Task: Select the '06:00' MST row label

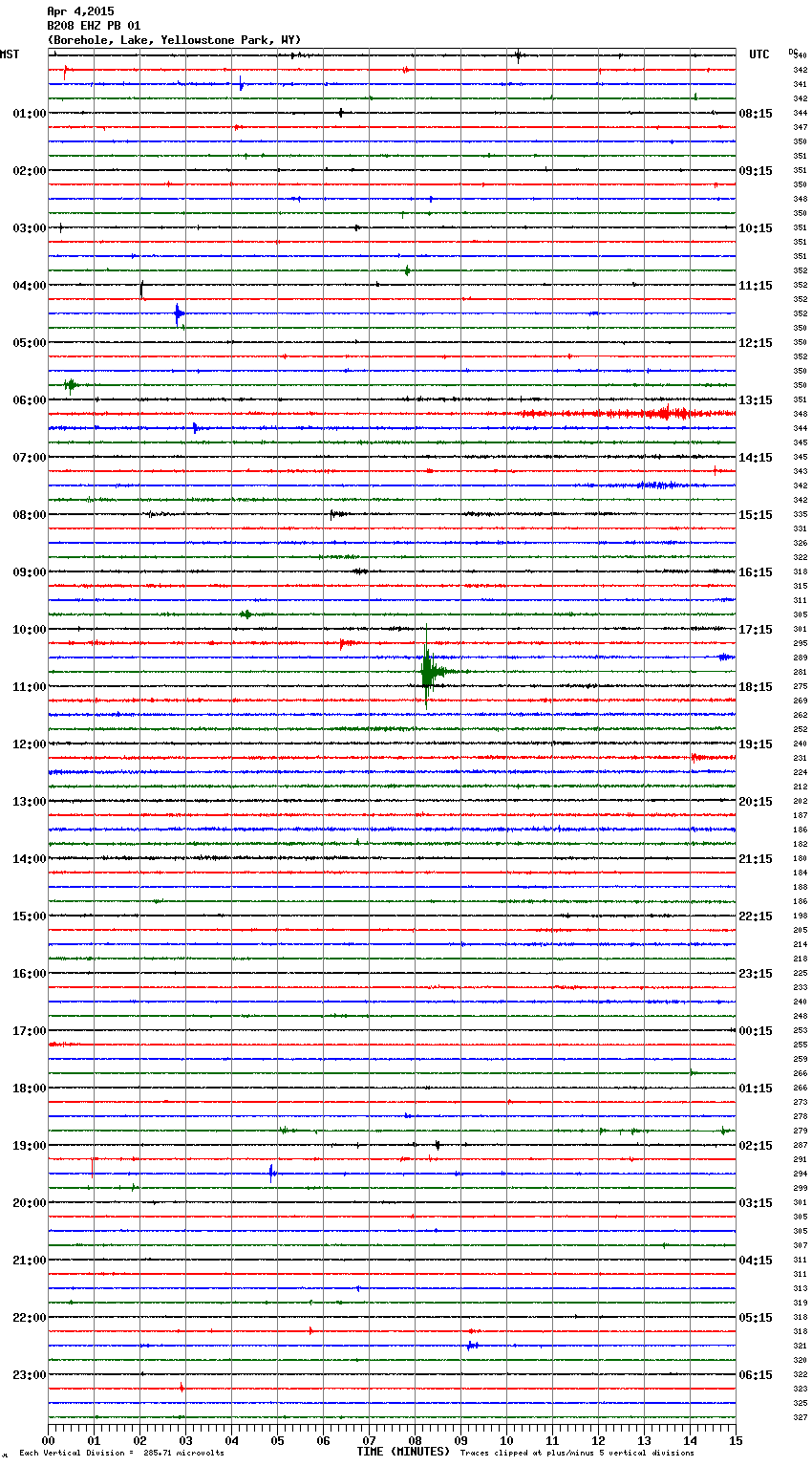Action: [x=30, y=400]
